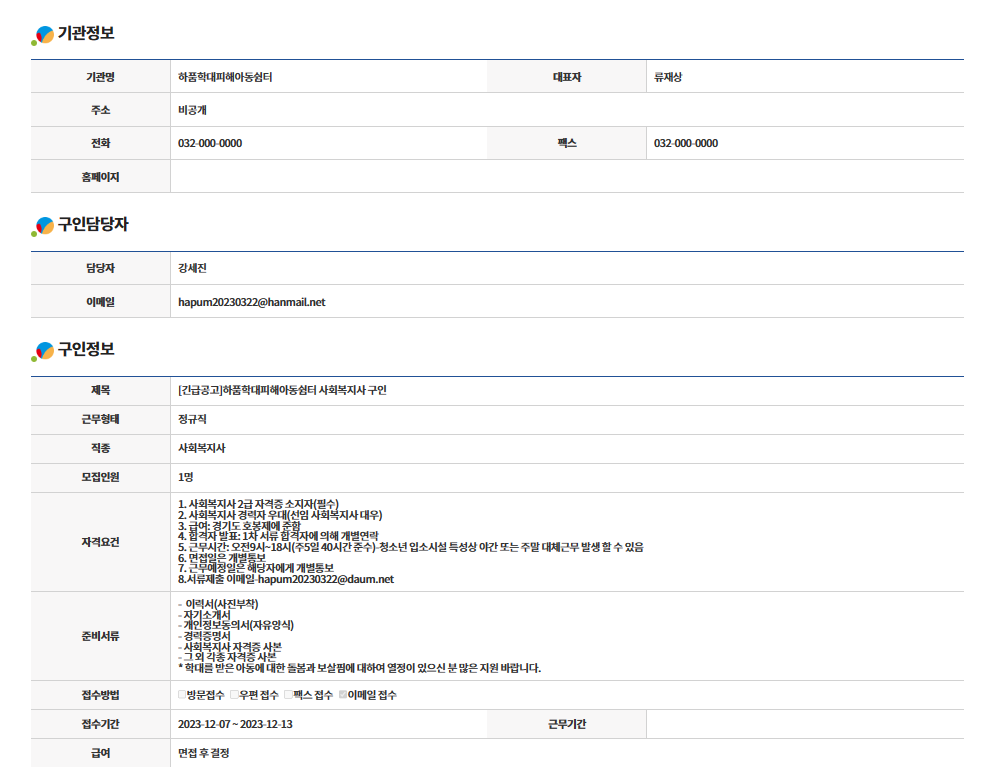The height and width of the screenshot is (767, 994).
Task: Click the 구인정보 section icon
Action: (43, 350)
